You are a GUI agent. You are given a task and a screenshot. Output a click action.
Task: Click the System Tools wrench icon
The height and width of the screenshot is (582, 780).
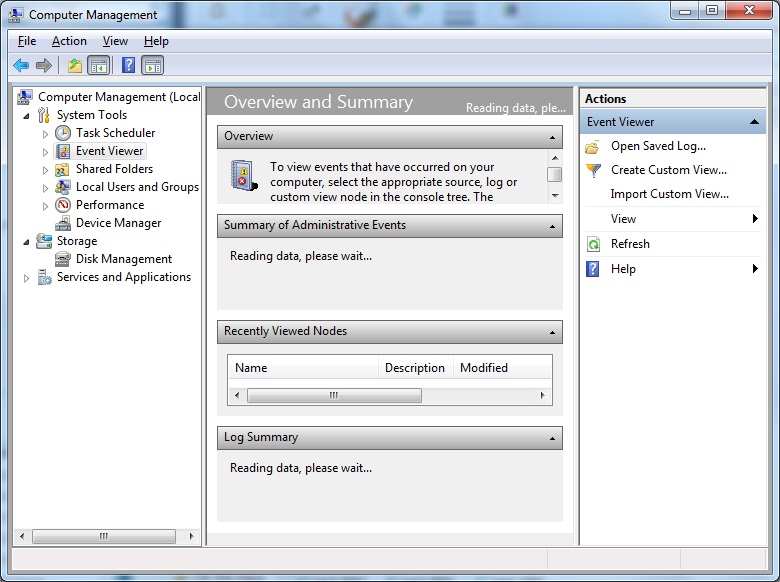(x=44, y=115)
